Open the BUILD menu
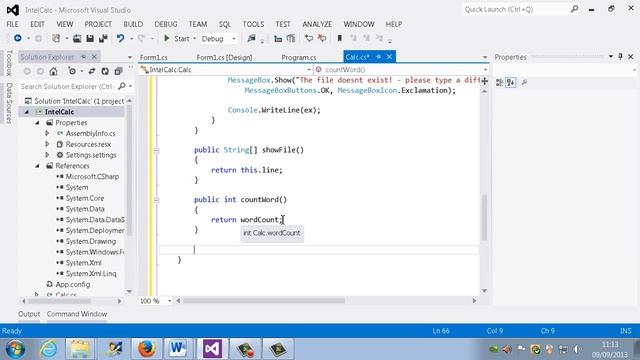 [x=133, y=24]
